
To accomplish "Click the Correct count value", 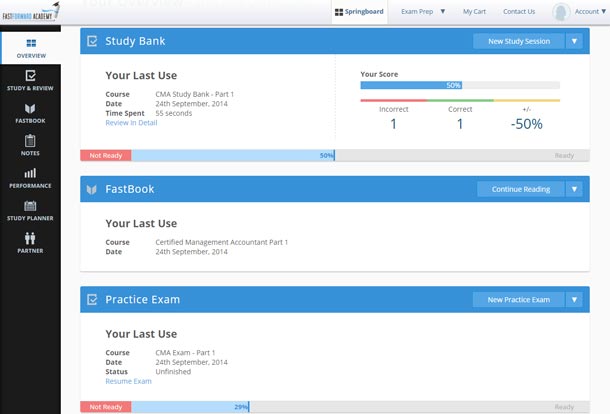I will pos(460,124).
